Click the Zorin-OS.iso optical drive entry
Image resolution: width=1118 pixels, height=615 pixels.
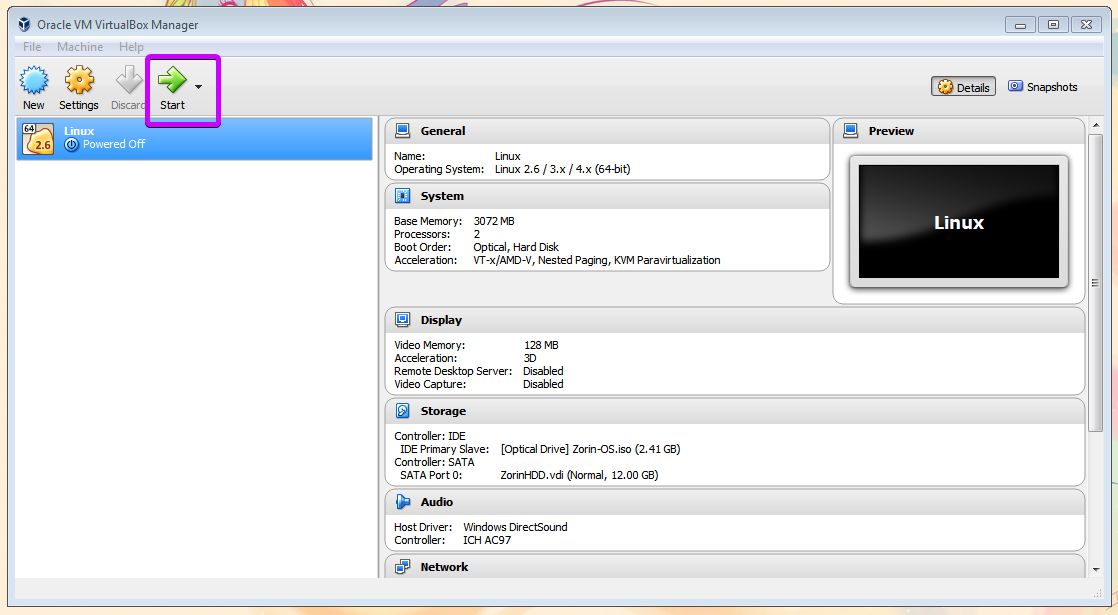pos(590,449)
